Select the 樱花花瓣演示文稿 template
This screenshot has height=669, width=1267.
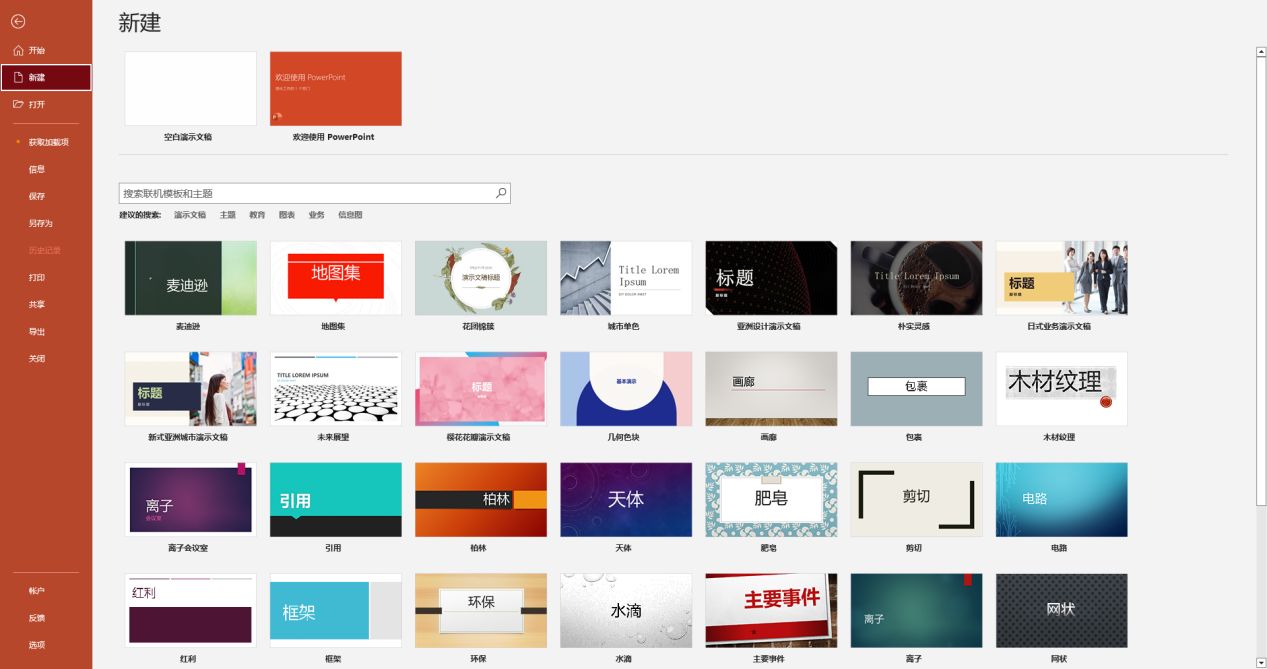pyautogui.click(x=481, y=389)
